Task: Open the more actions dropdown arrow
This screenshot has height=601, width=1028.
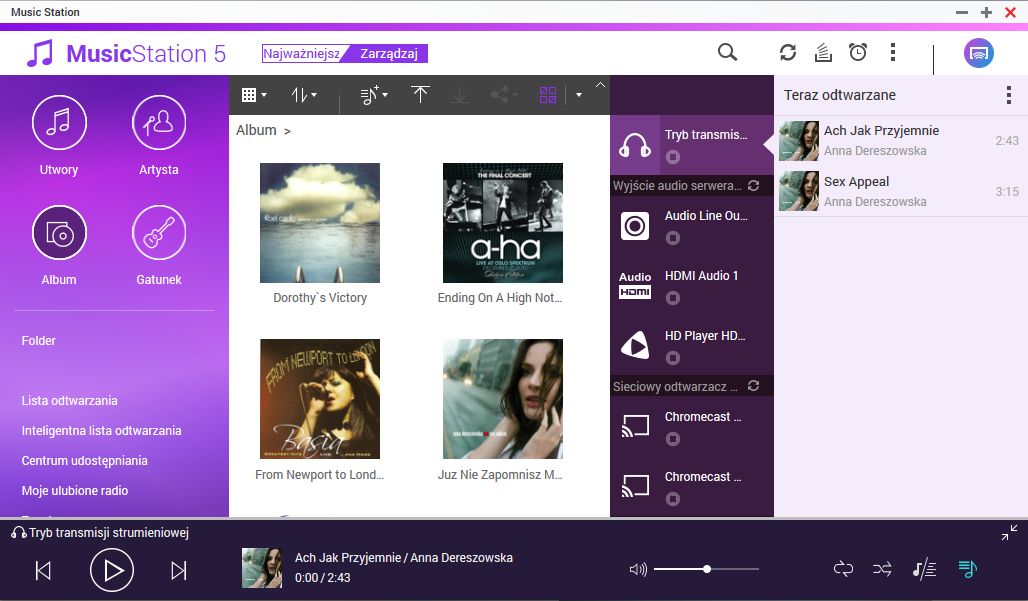Action: point(578,95)
